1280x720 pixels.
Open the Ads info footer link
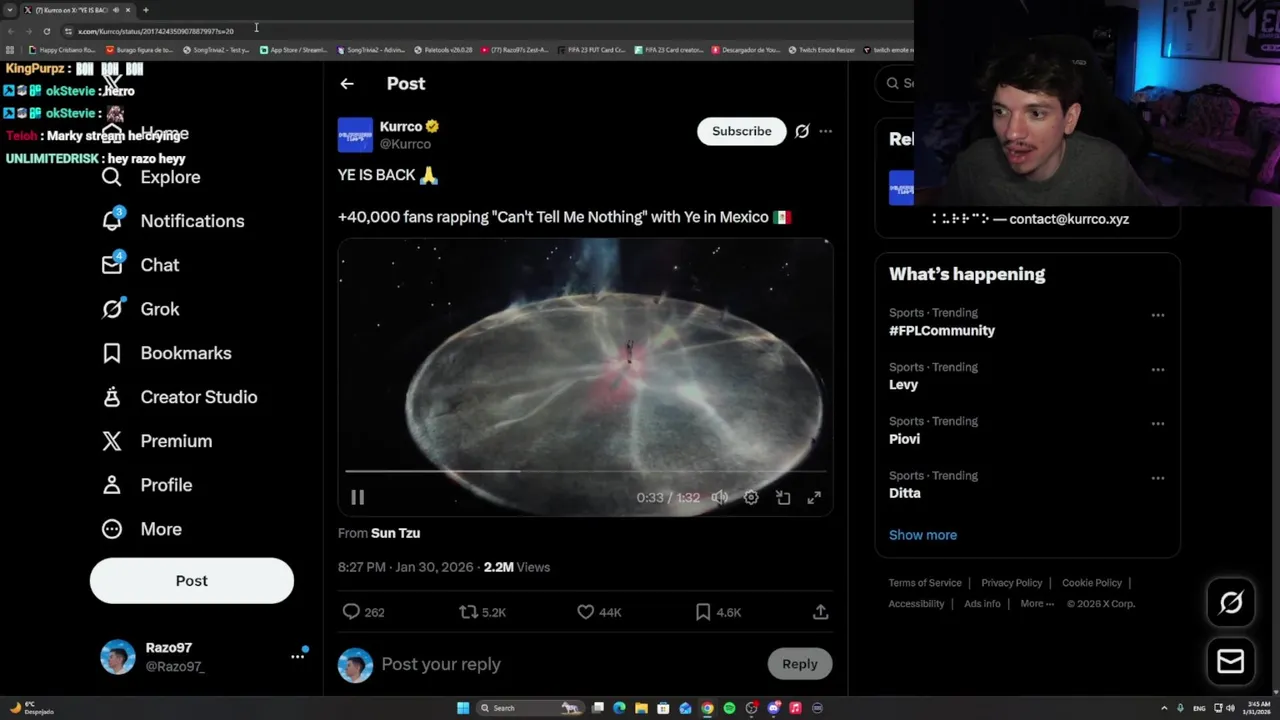(982, 604)
